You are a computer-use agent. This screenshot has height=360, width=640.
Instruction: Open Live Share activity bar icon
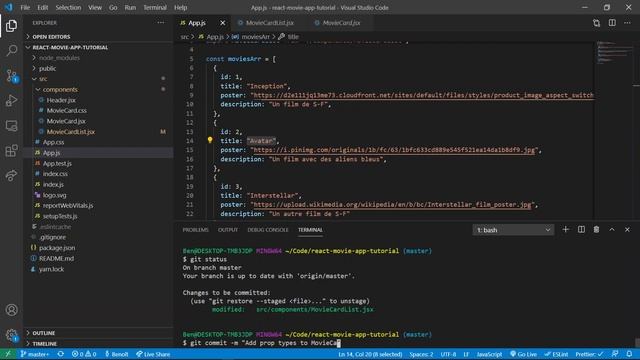pos(11,176)
